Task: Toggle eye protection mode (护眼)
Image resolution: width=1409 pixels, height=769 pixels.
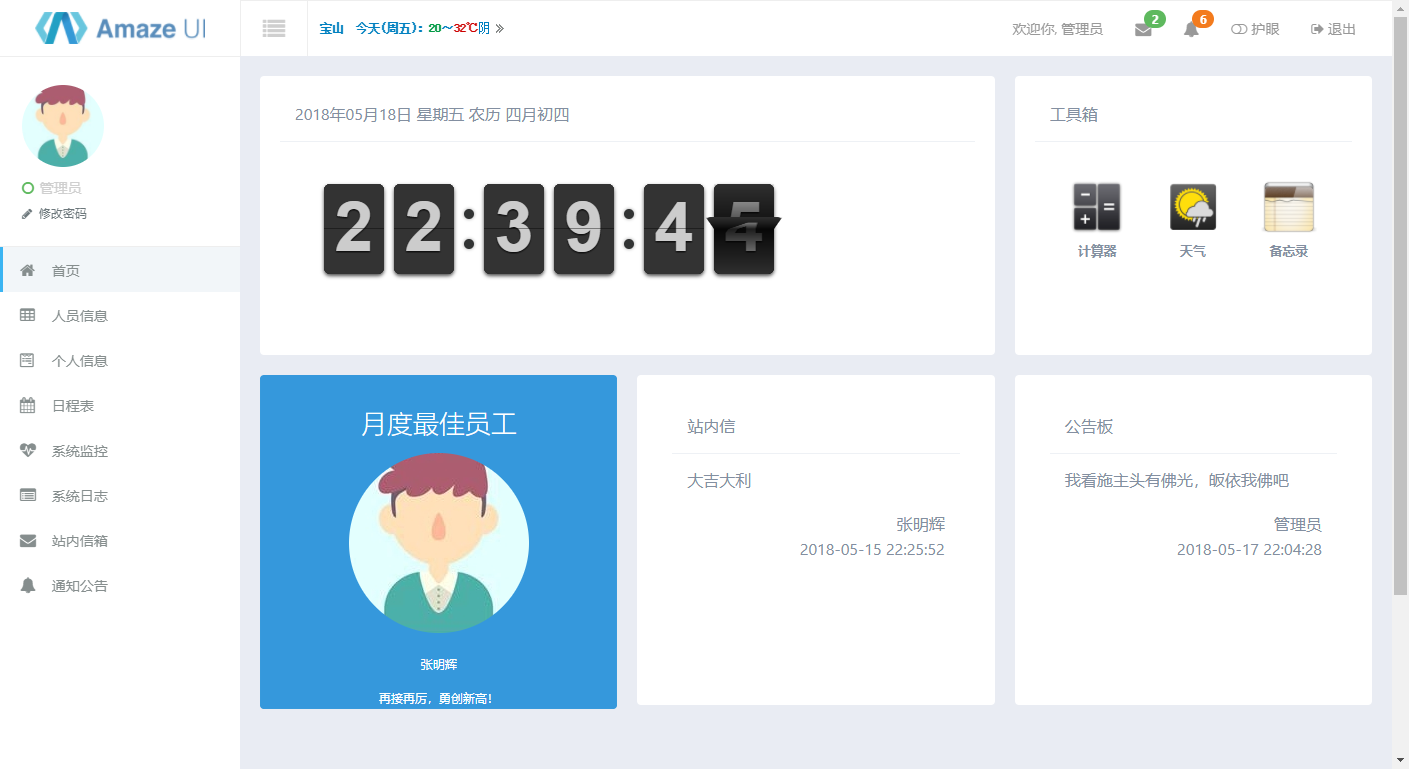Action: (1255, 30)
